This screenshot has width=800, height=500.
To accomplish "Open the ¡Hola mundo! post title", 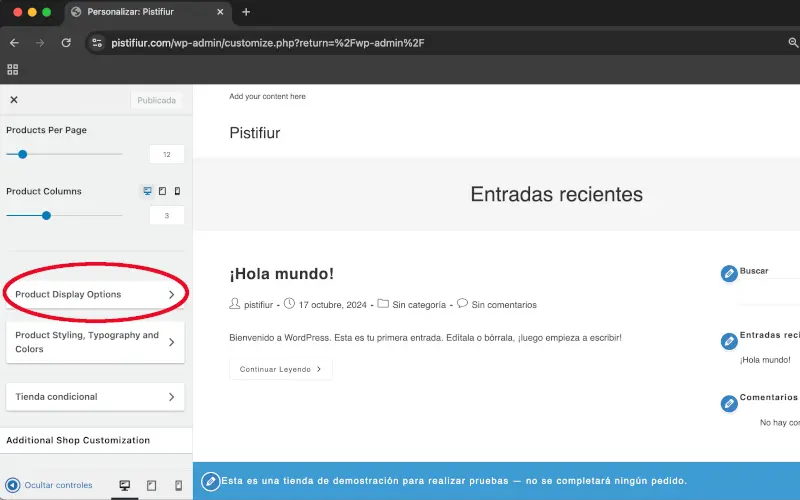I will click(282, 273).
